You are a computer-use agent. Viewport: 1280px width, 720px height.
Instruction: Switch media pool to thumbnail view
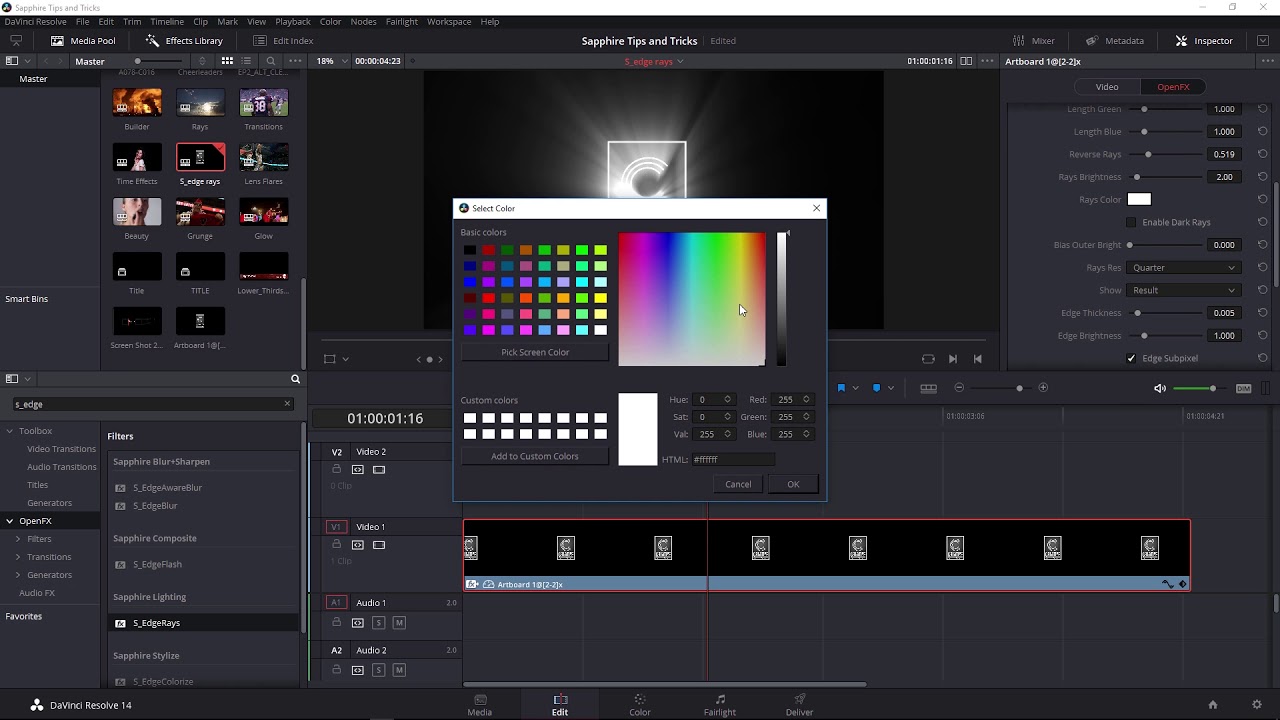pos(227,61)
